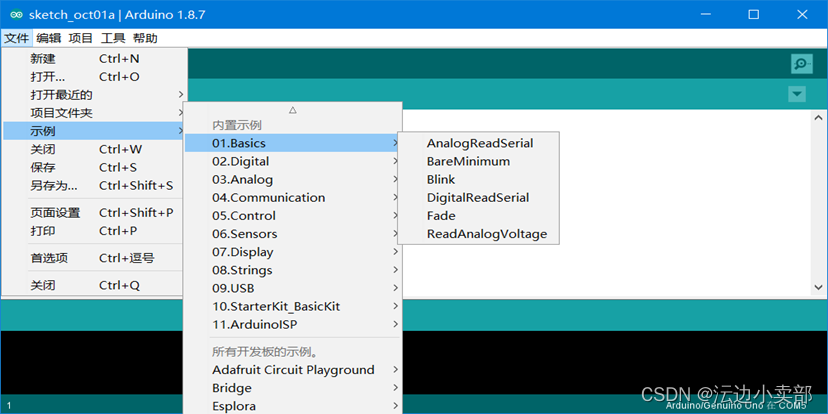The width and height of the screenshot is (828, 414).
Task: Open the Blink example sketch
Action: pyautogui.click(x=478, y=179)
